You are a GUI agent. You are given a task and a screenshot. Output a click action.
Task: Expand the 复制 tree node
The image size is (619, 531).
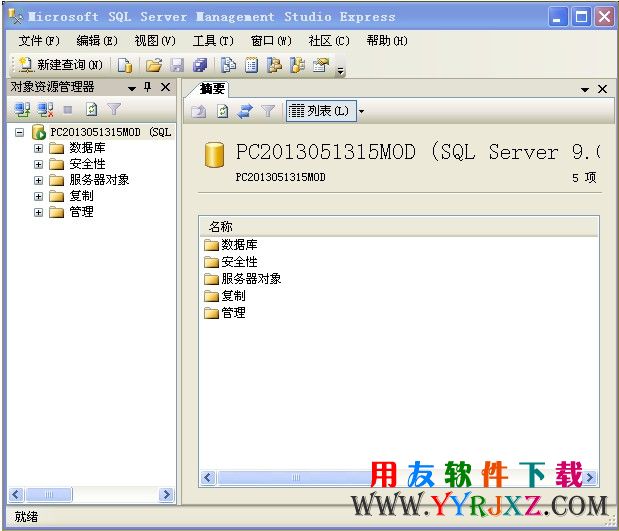coord(38,196)
